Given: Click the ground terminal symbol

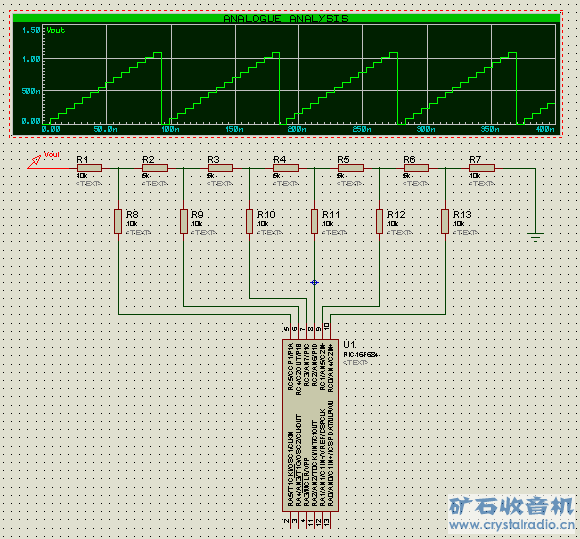Looking at the screenshot, I should pos(535,237).
